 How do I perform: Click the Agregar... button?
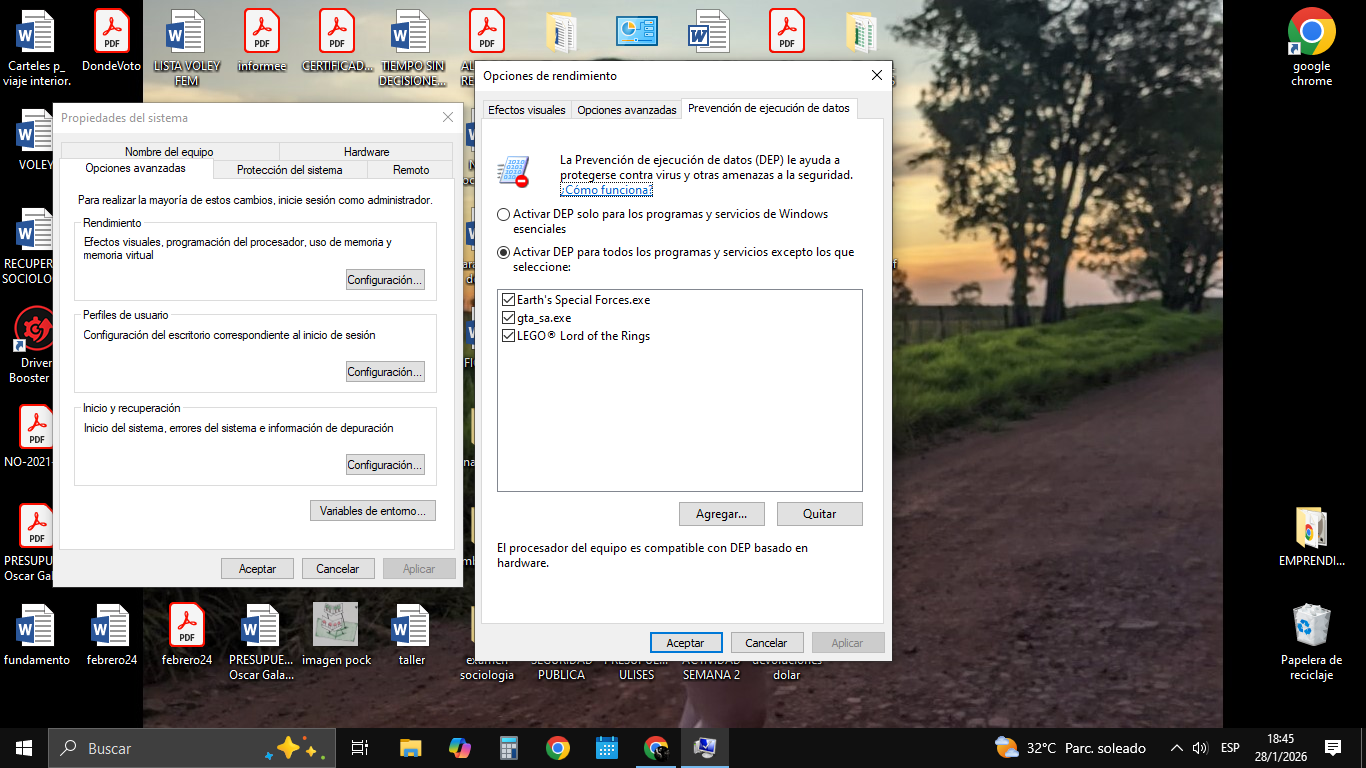coord(721,514)
